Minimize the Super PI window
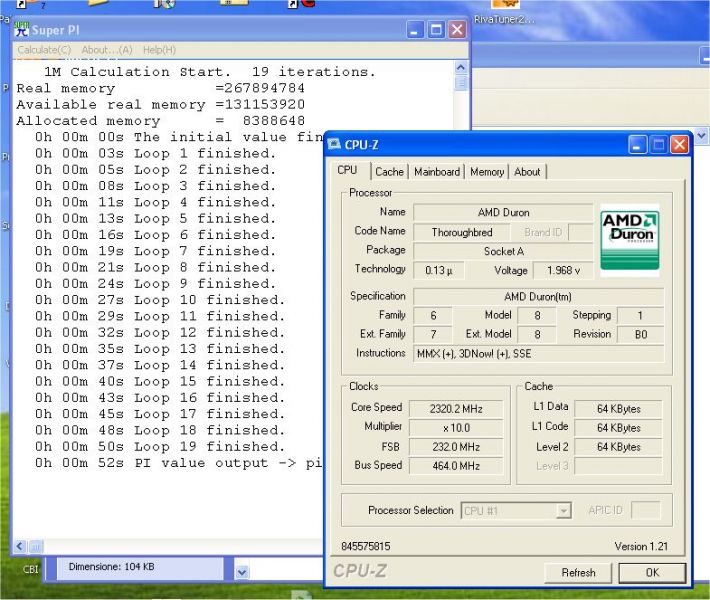The width and height of the screenshot is (710, 600). coord(414,30)
